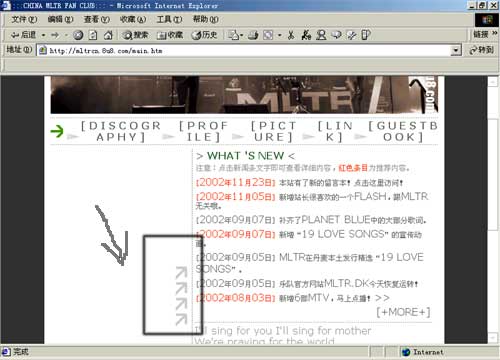Expand the address bar dropdown arrow
The height and width of the screenshot is (360, 500).
click(x=455, y=50)
